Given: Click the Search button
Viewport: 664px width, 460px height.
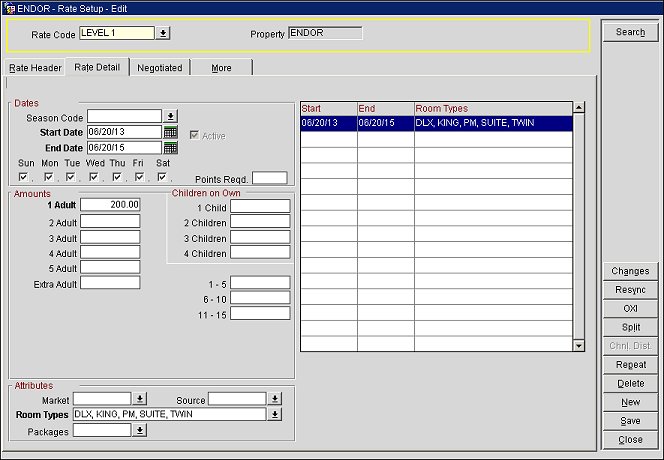Looking at the screenshot, I should 630,32.
